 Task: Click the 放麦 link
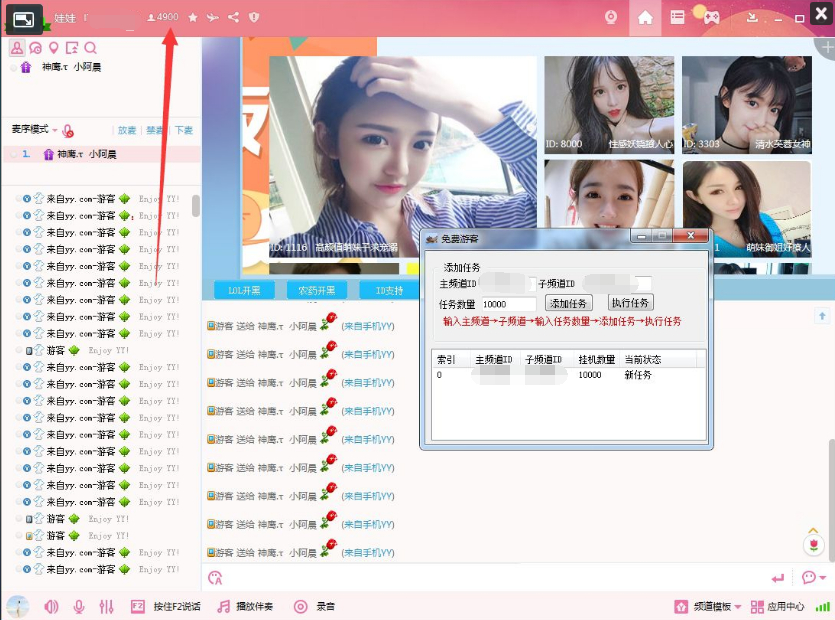point(127,130)
